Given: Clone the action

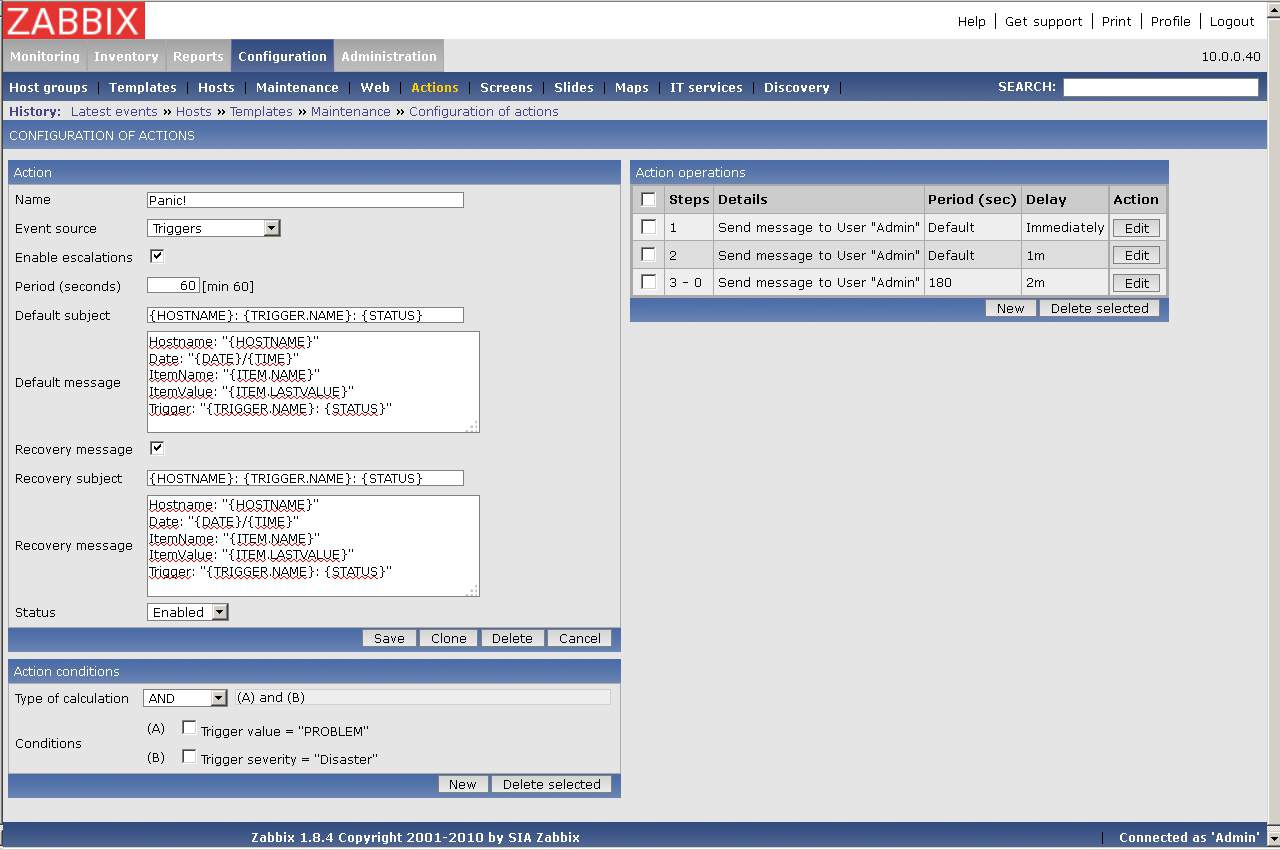Looking at the screenshot, I should pos(449,638).
